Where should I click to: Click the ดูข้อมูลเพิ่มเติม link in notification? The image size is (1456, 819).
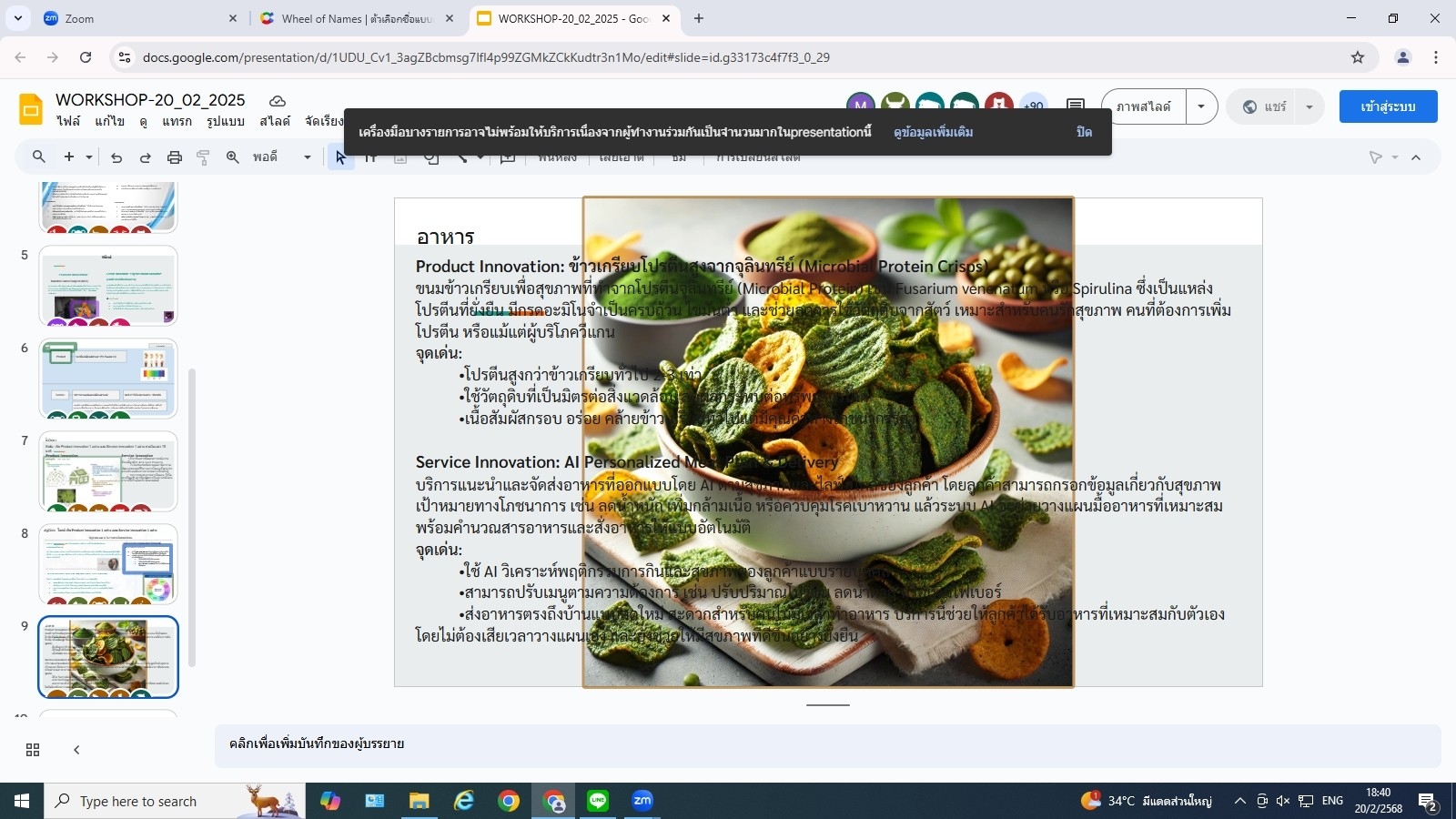933,132
